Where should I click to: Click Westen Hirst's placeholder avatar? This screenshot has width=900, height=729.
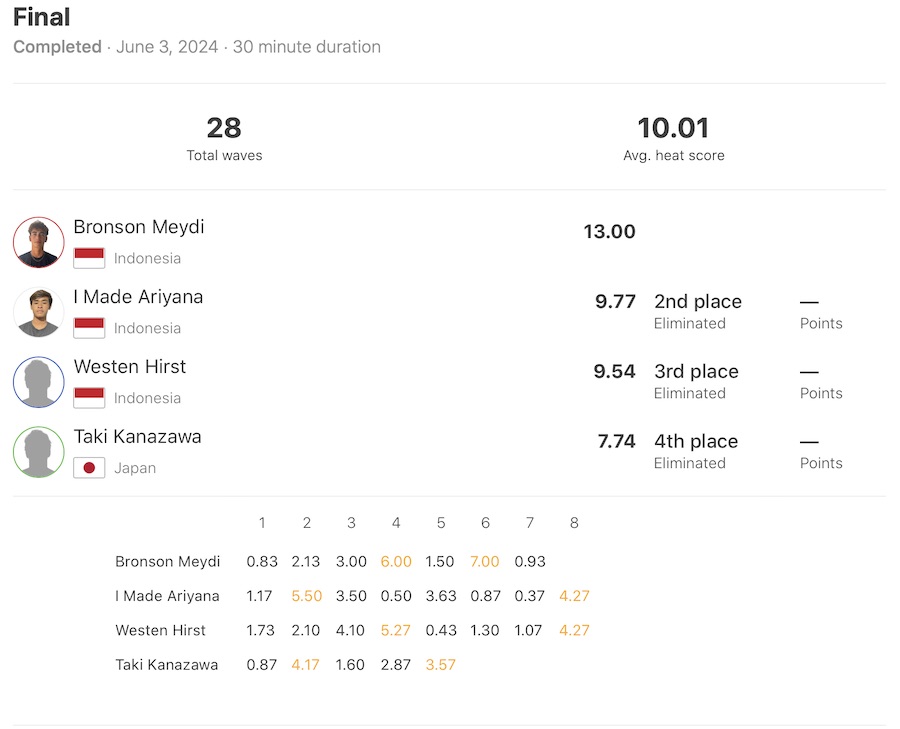click(39, 382)
